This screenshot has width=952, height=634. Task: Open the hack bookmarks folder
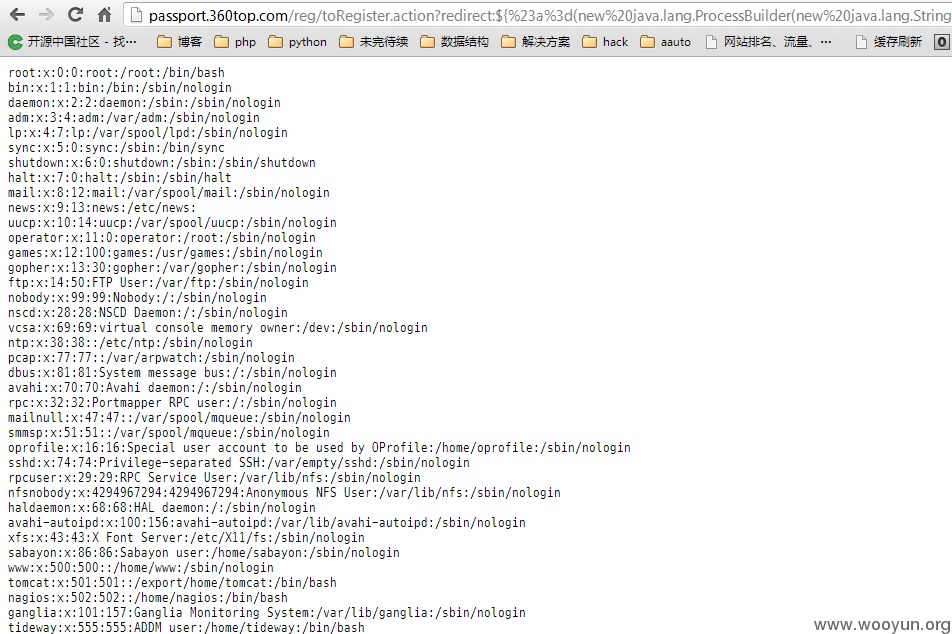click(x=605, y=42)
